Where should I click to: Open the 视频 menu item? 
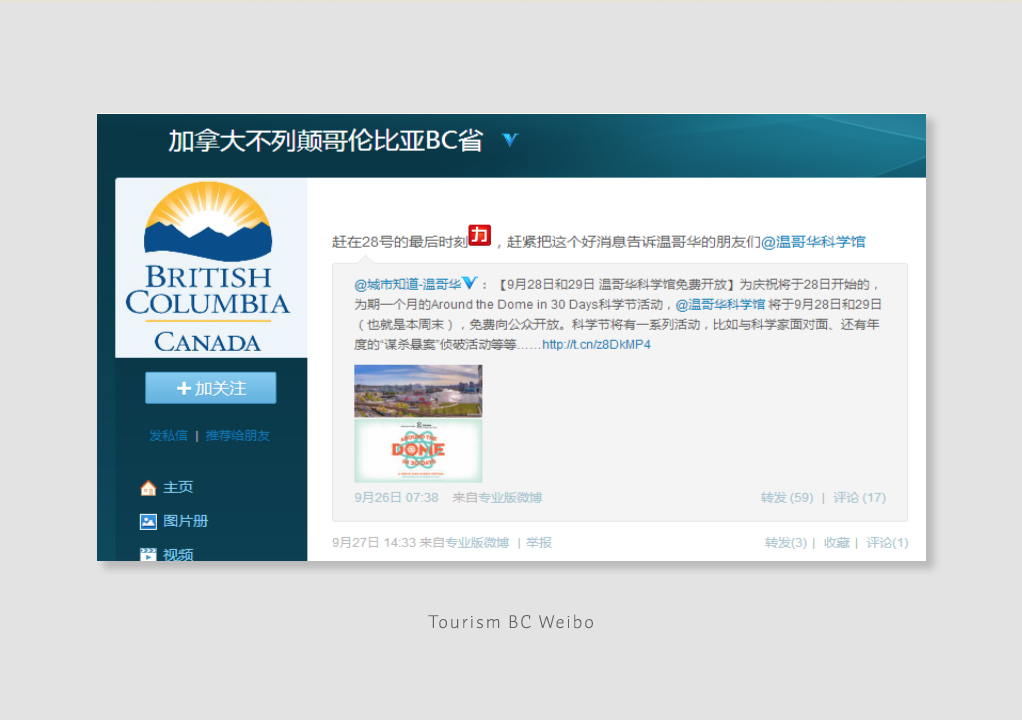(178, 554)
